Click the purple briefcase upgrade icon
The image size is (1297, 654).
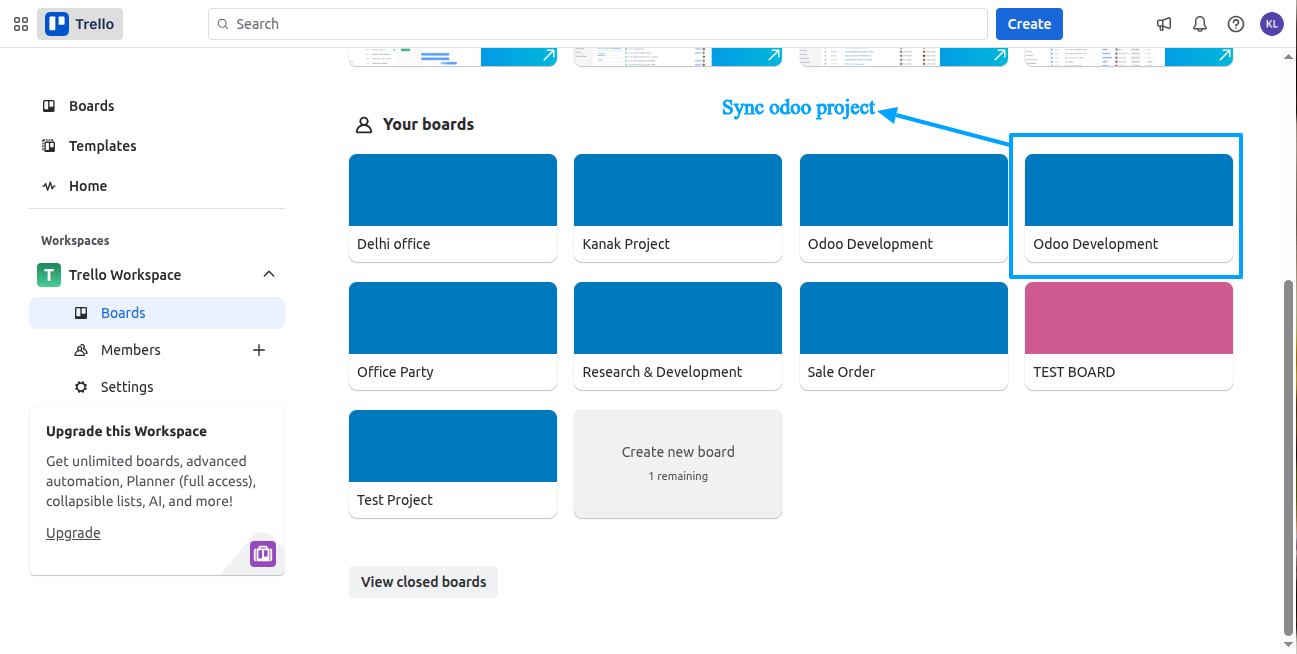[263, 553]
